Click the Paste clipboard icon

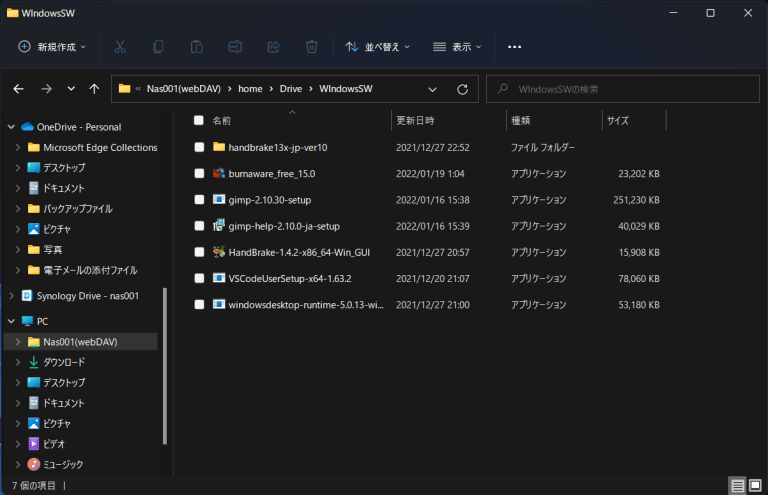(x=196, y=47)
